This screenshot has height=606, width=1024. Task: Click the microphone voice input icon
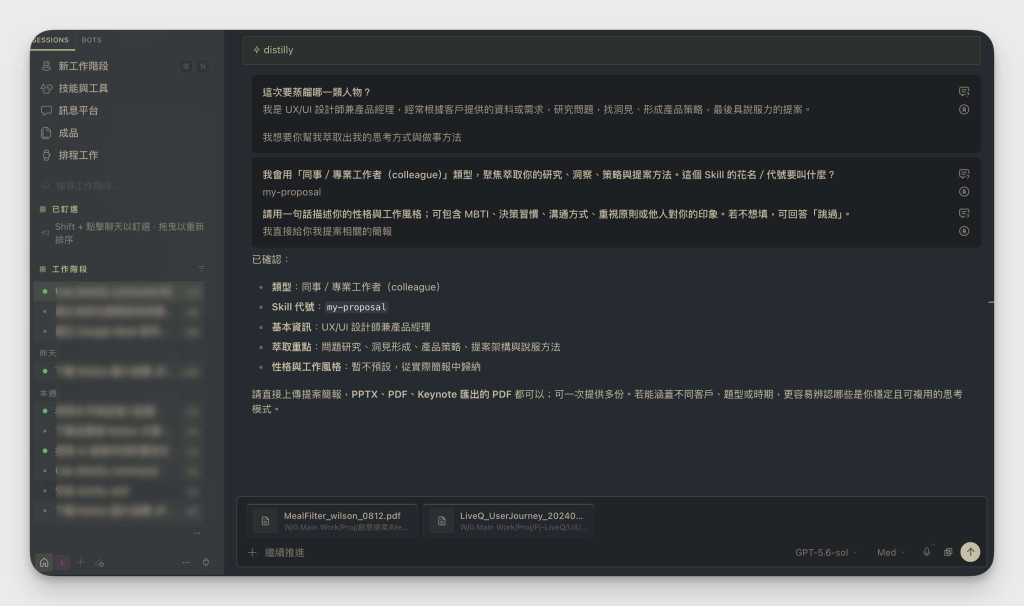pos(927,552)
